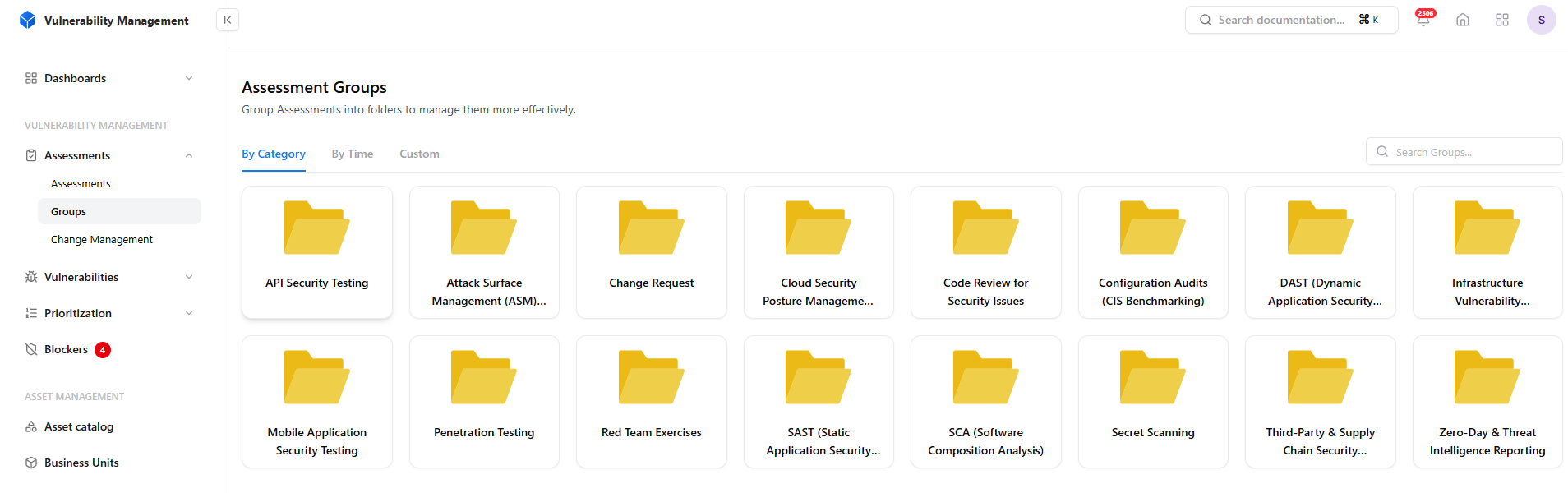Screen dimensions: 1568x493
Task: Click the Search Groups field
Action: pyautogui.click(x=1464, y=152)
